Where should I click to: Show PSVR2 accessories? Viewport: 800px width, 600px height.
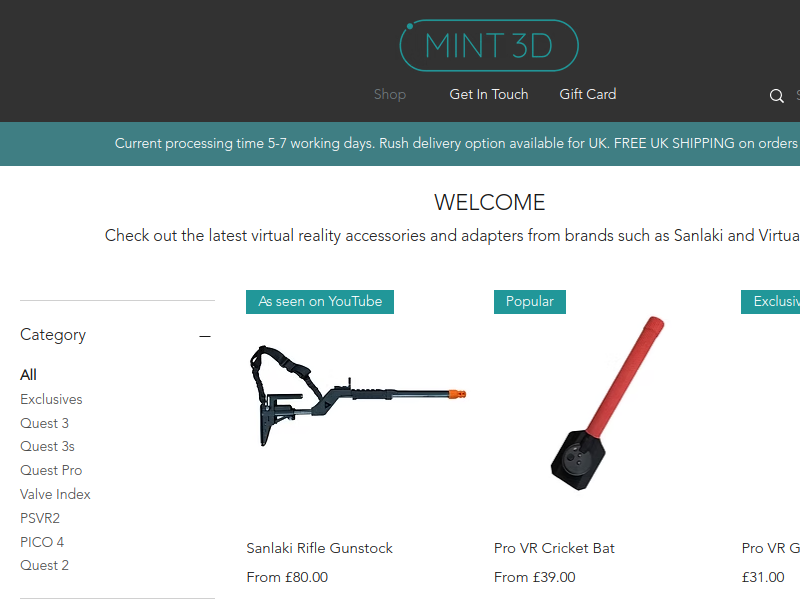coord(40,518)
